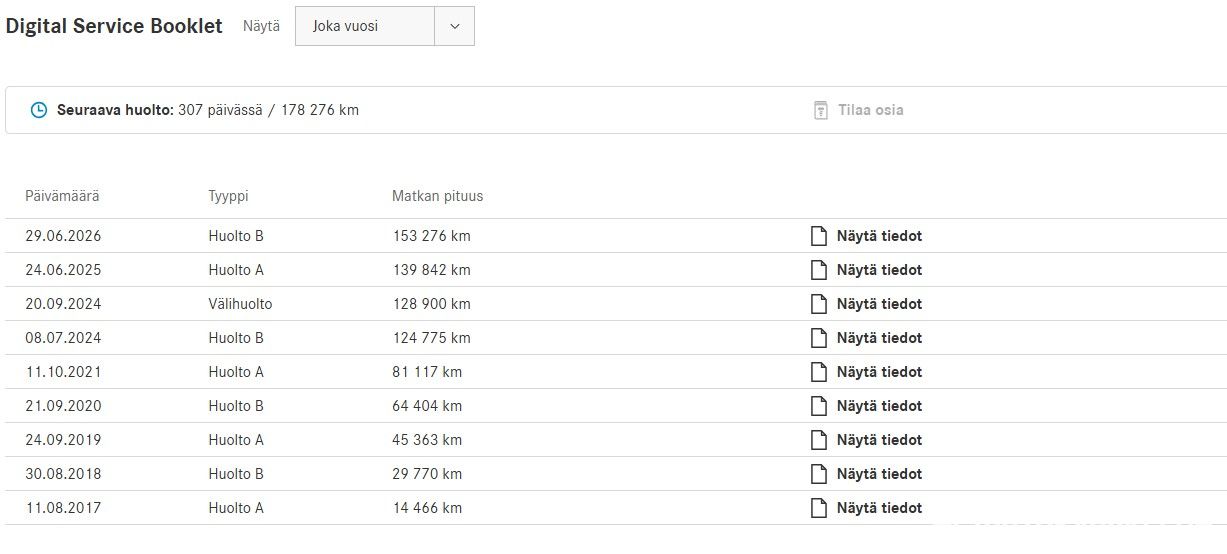The width and height of the screenshot is (1227, 554).
Task: Click the Tyyppi column header
Action: [x=226, y=196]
